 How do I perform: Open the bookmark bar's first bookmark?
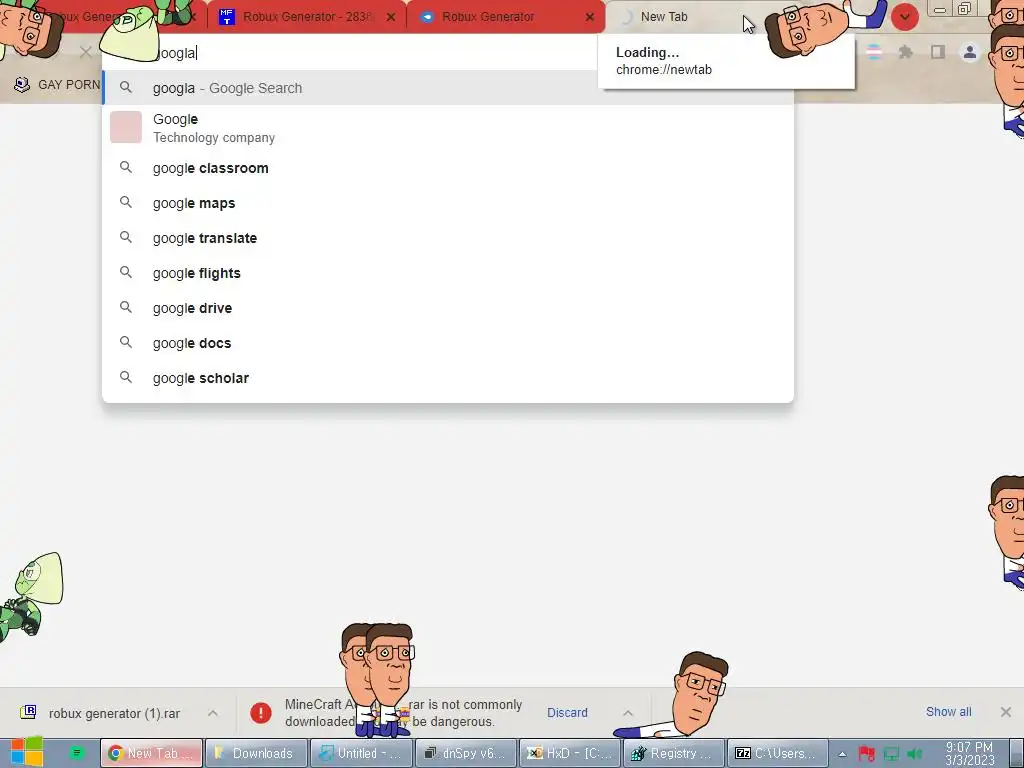point(57,84)
